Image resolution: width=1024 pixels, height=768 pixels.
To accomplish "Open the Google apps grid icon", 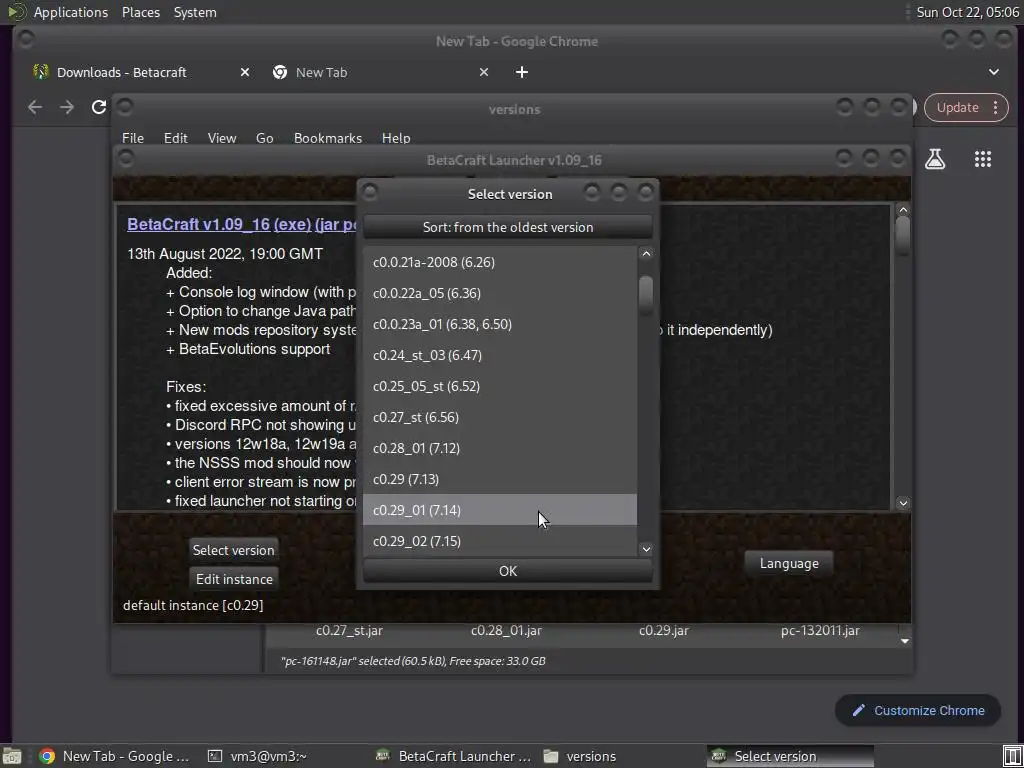I will coord(982,159).
